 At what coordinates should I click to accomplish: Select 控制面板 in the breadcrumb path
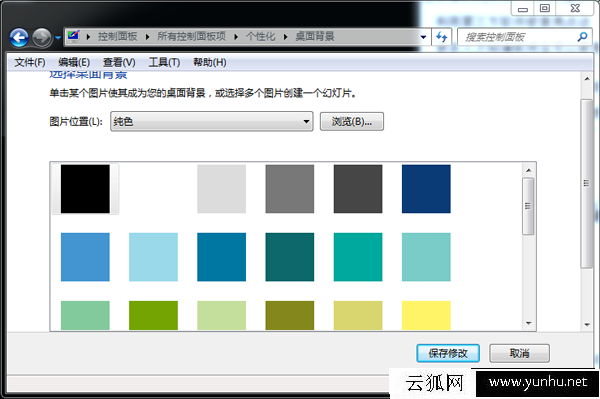tap(117, 37)
